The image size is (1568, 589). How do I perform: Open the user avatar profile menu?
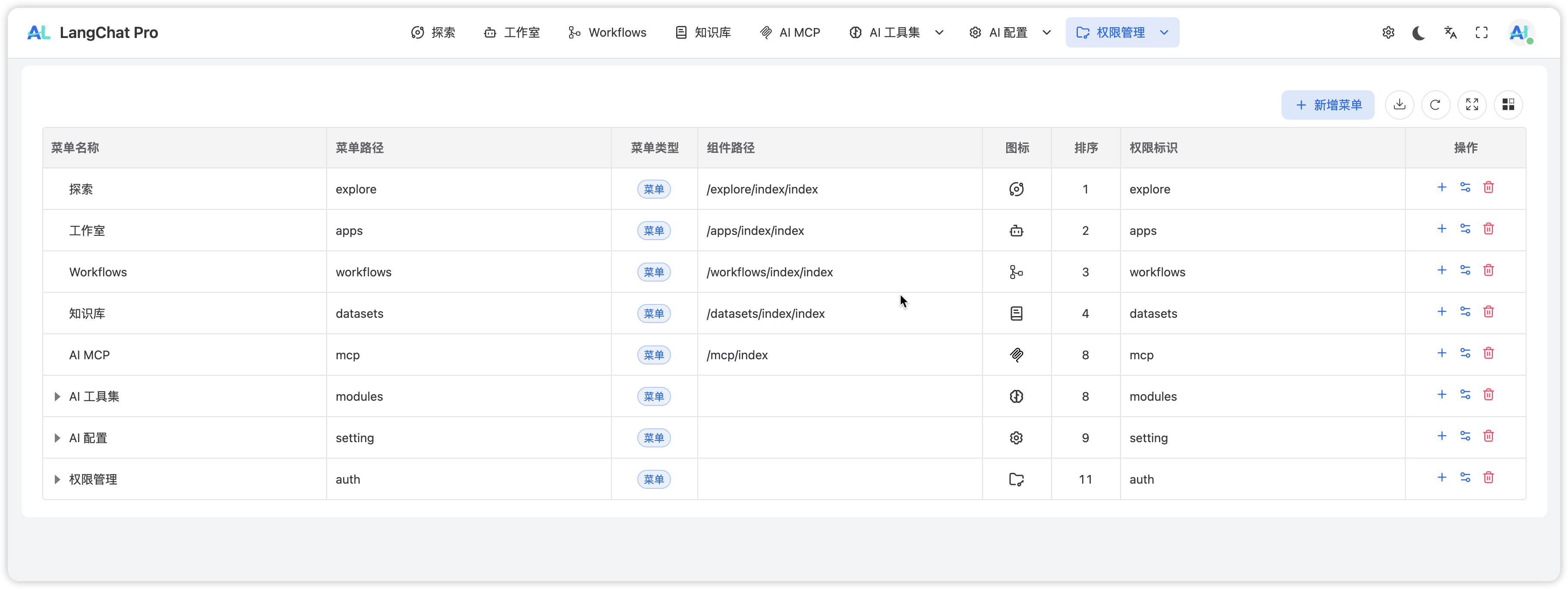point(1520,33)
